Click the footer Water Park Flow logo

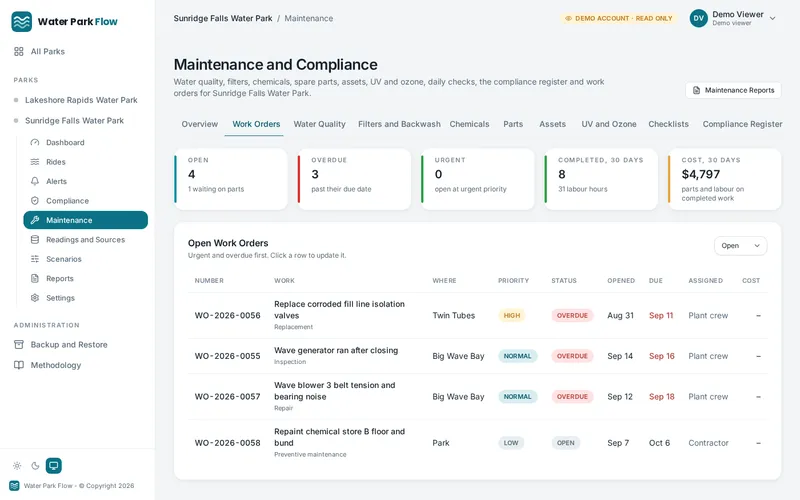point(14,486)
